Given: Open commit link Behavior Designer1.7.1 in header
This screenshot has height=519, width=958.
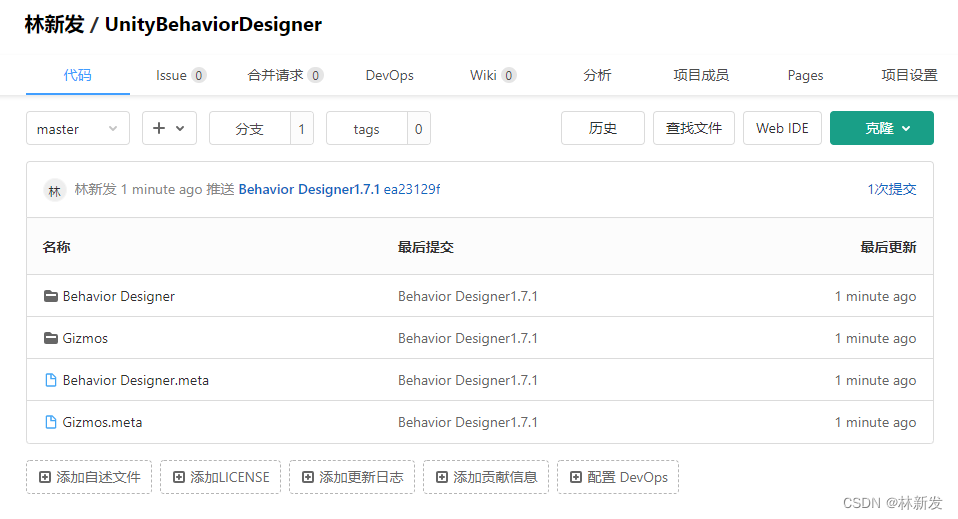Looking at the screenshot, I should [x=309, y=190].
